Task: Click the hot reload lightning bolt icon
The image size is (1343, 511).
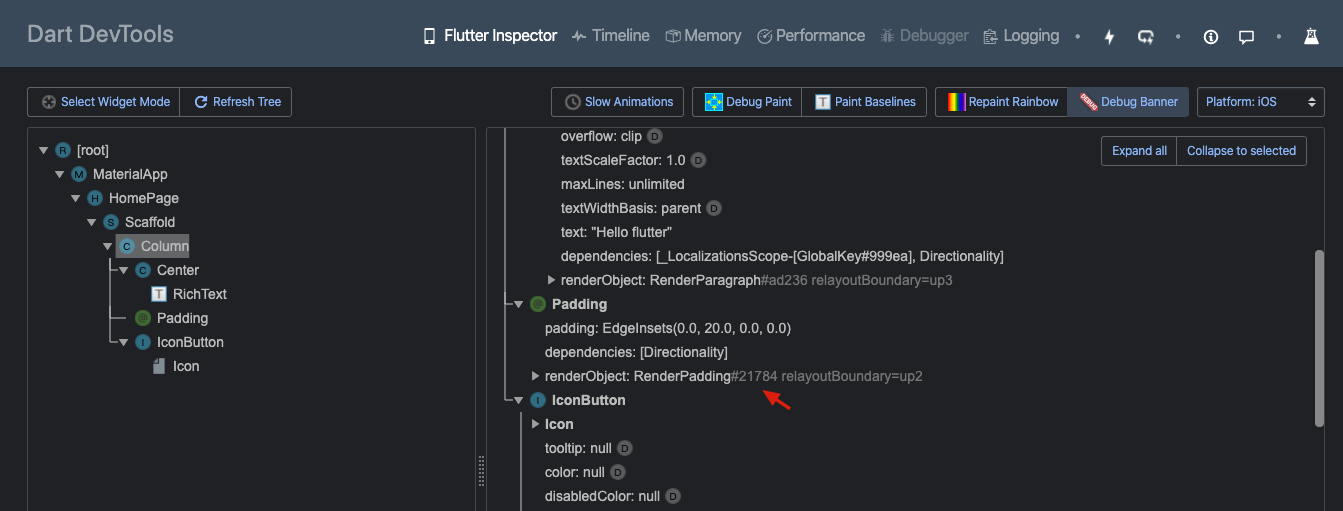Action: coord(1109,37)
